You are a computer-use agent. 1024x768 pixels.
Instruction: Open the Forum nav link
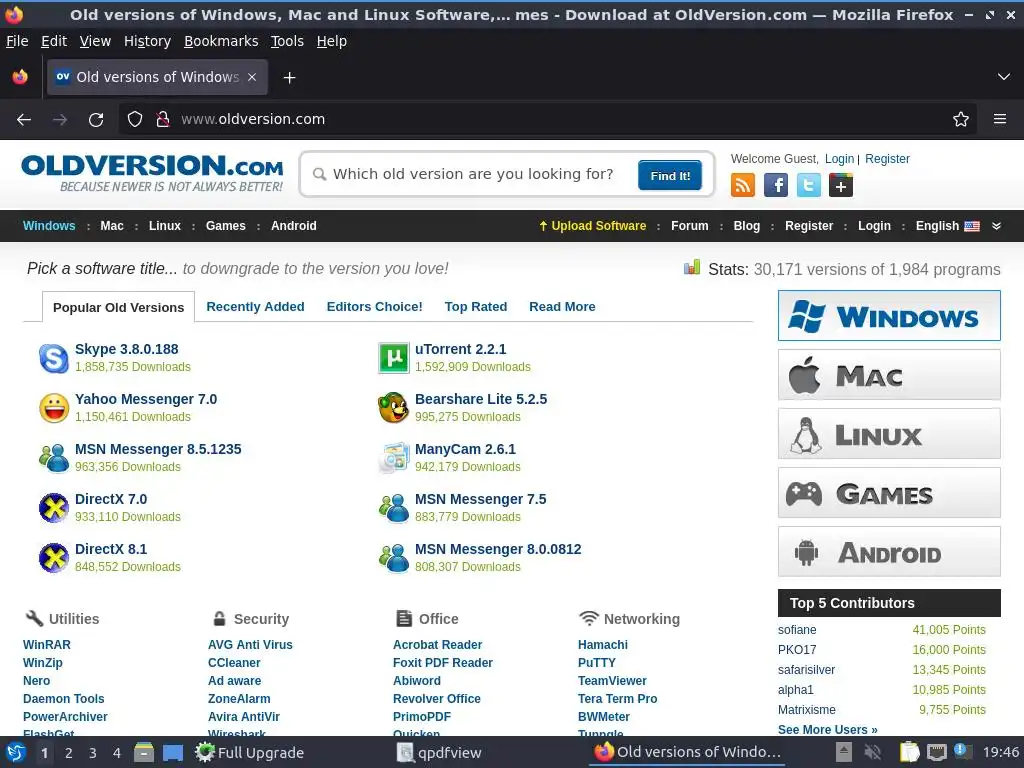[690, 226]
